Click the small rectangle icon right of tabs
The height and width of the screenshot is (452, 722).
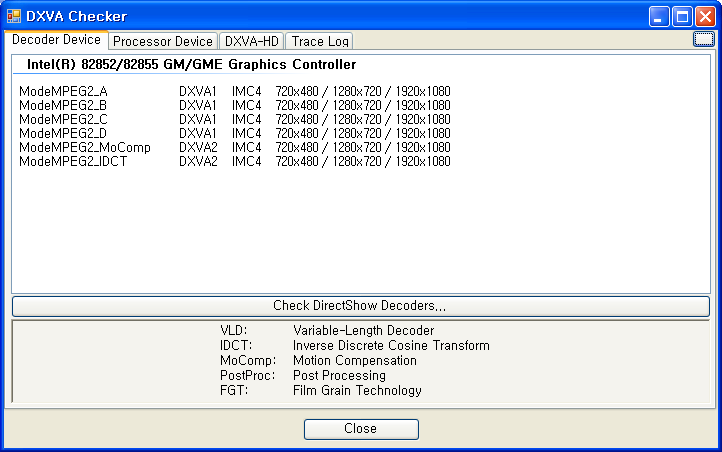click(704, 39)
